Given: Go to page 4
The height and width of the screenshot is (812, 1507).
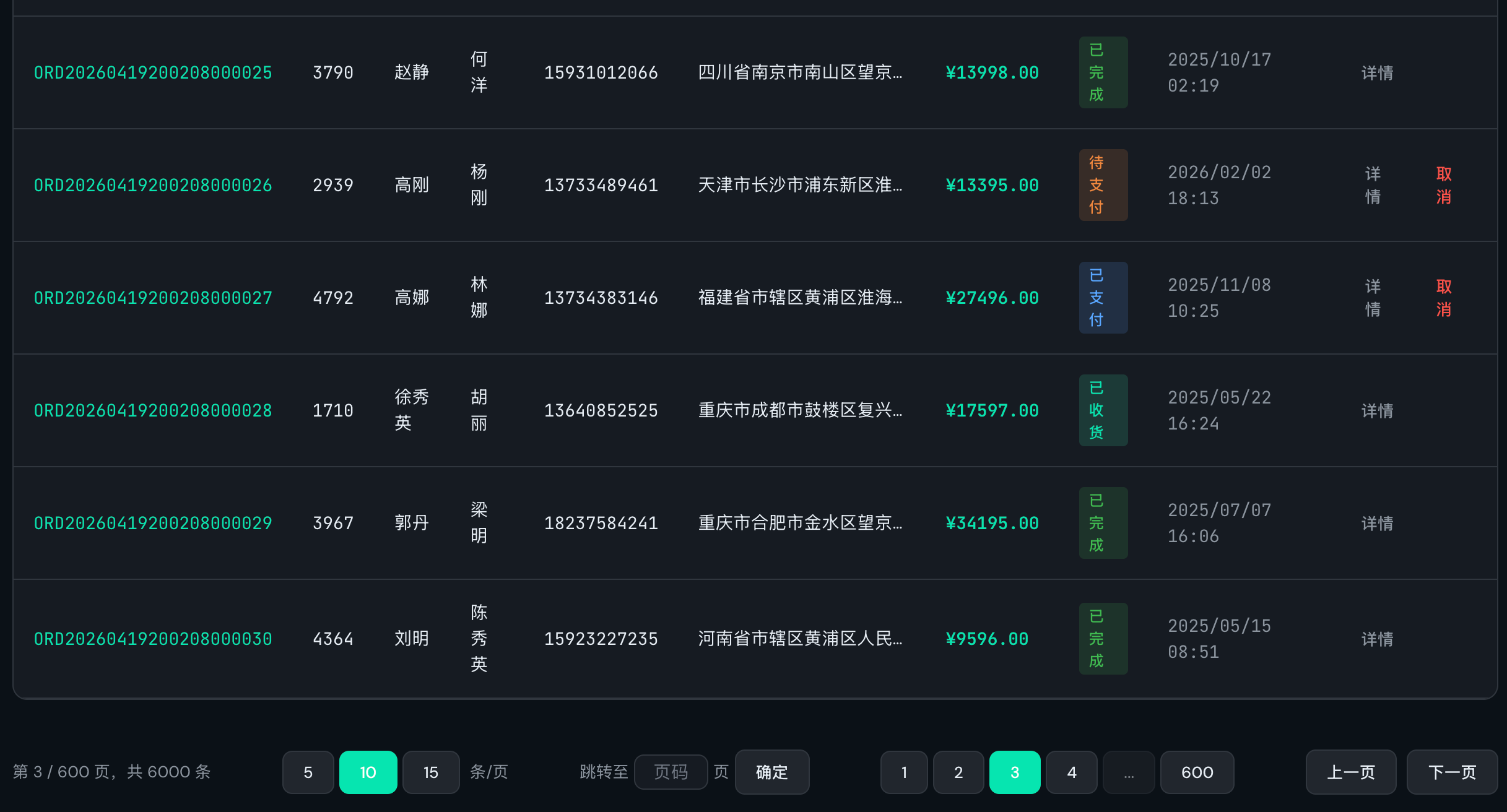Looking at the screenshot, I should (1071, 772).
